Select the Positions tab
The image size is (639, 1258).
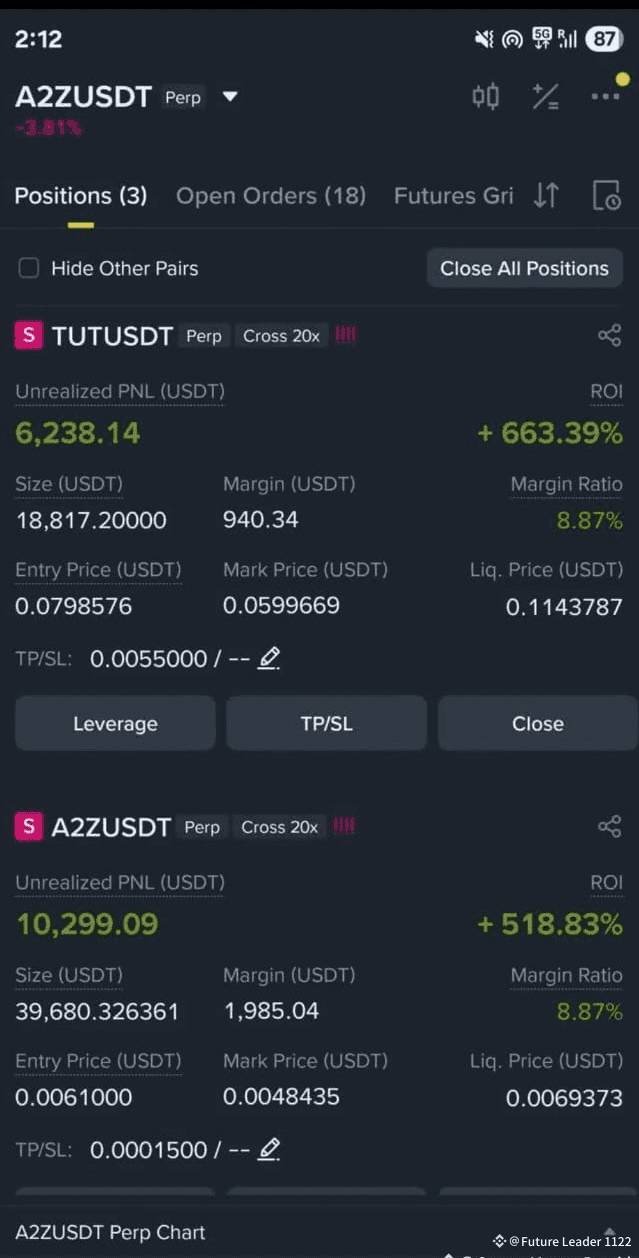pyautogui.click(x=80, y=195)
